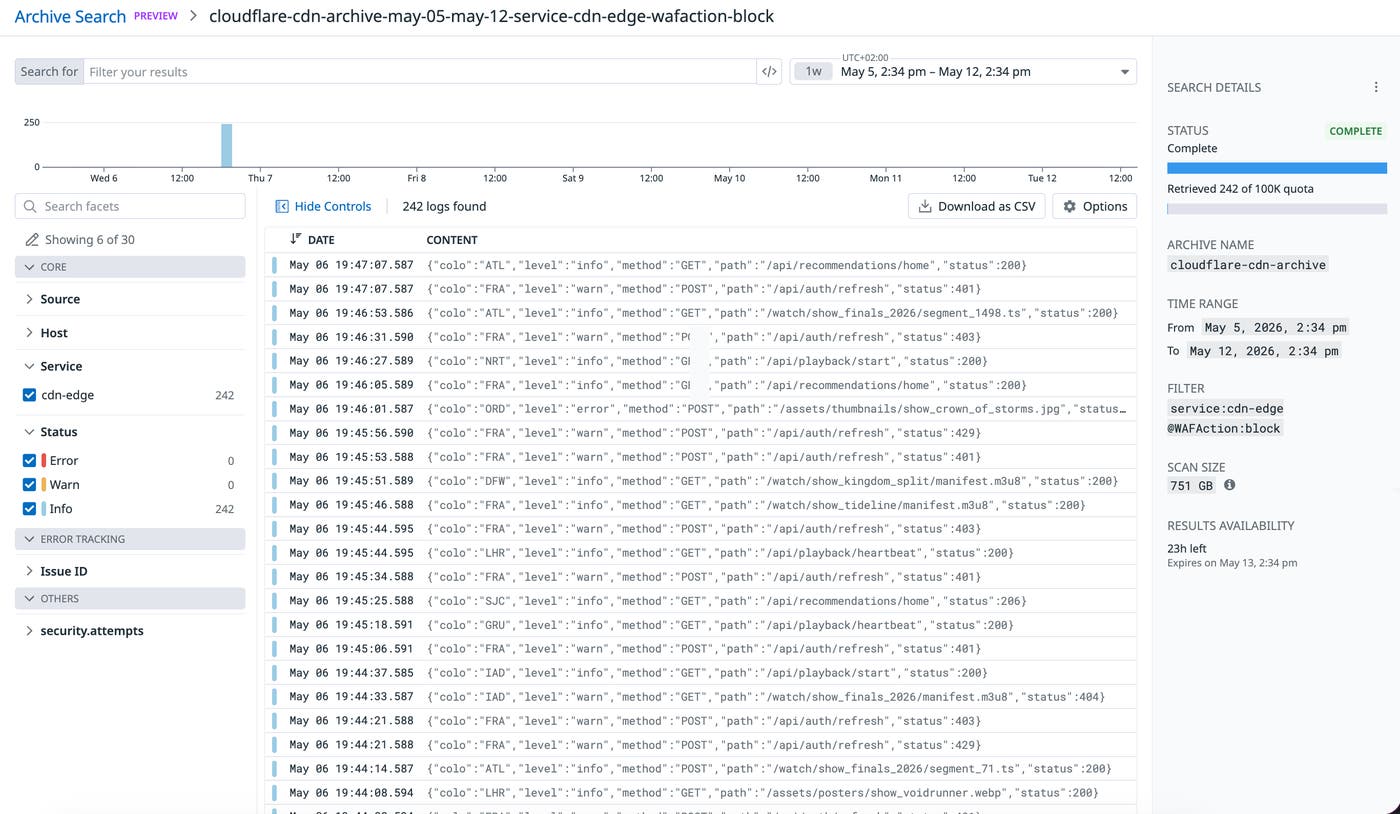Open the log at 19:46:27.589
1400x814 pixels.
(x=700, y=361)
